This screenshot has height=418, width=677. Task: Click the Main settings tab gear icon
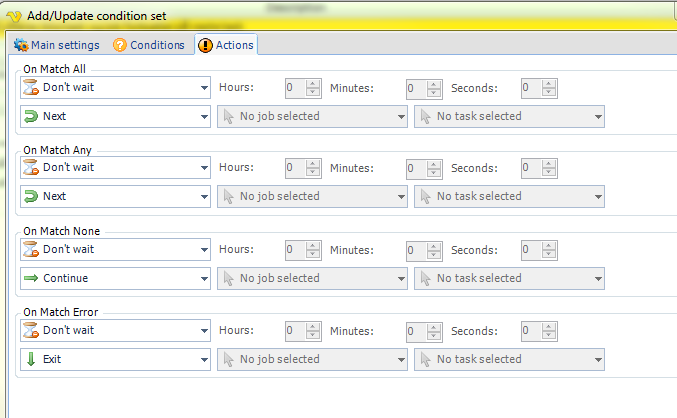pos(21,45)
